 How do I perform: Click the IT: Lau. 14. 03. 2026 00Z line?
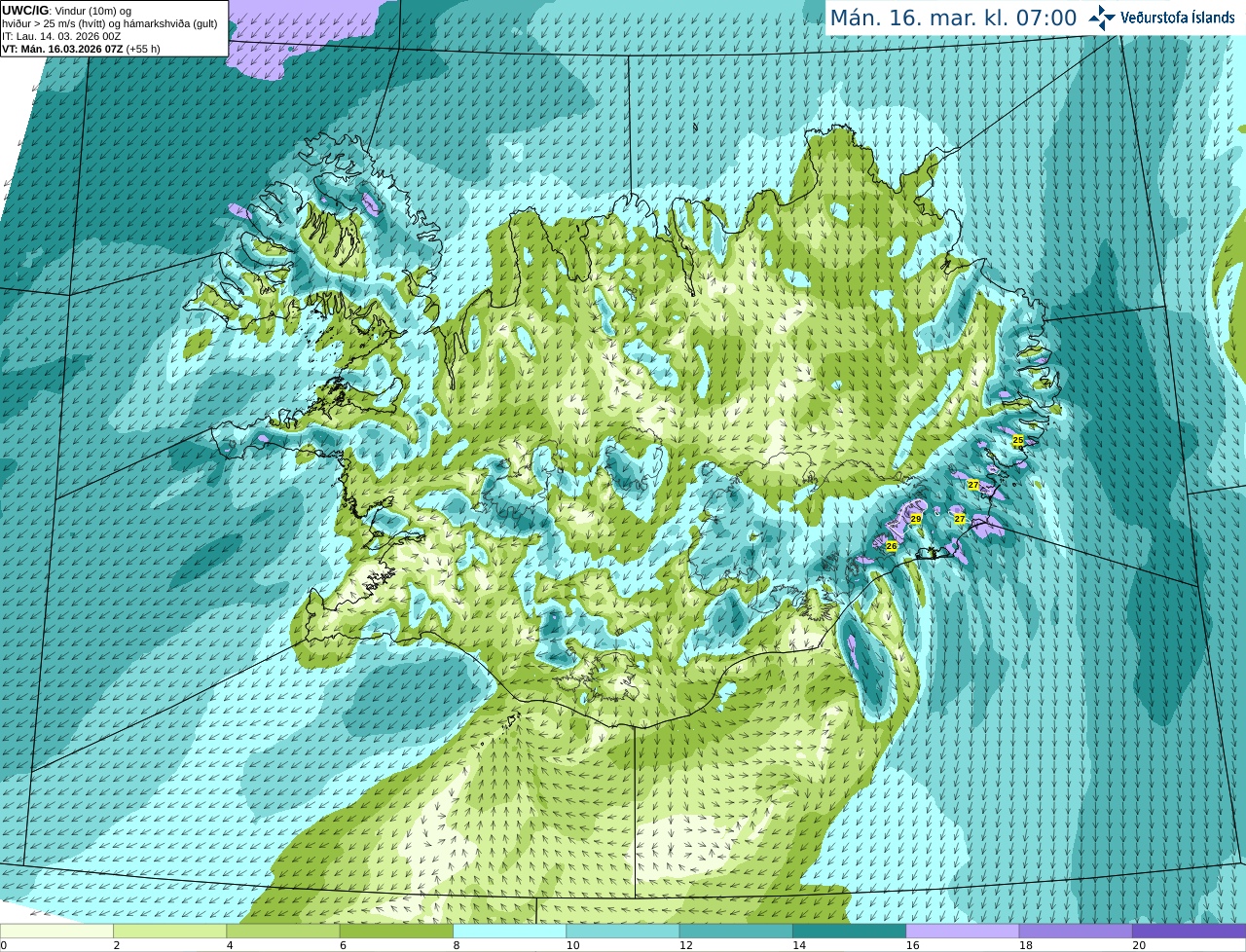pyautogui.click(x=61, y=36)
